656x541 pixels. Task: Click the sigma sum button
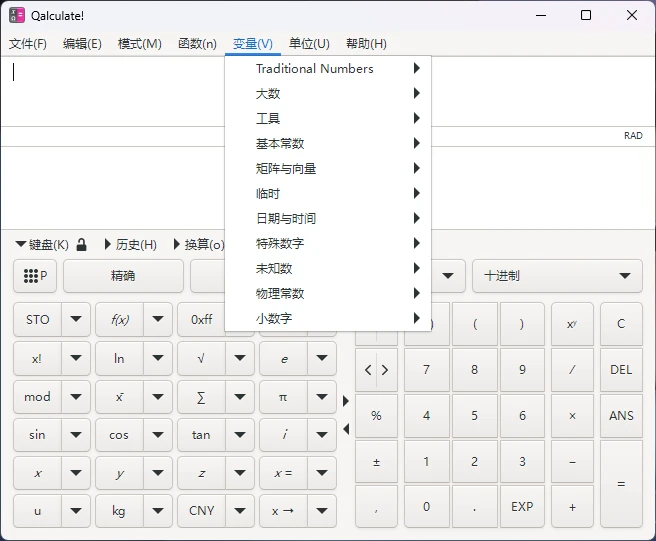click(x=201, y=397)
